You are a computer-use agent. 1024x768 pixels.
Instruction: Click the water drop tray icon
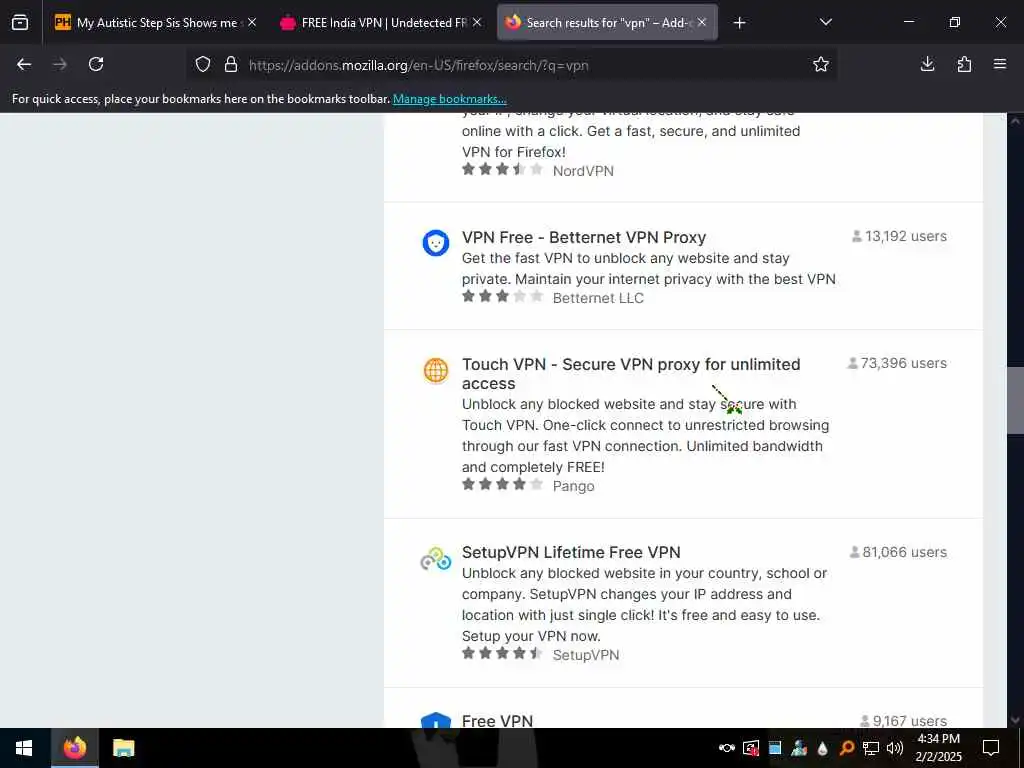823,748
